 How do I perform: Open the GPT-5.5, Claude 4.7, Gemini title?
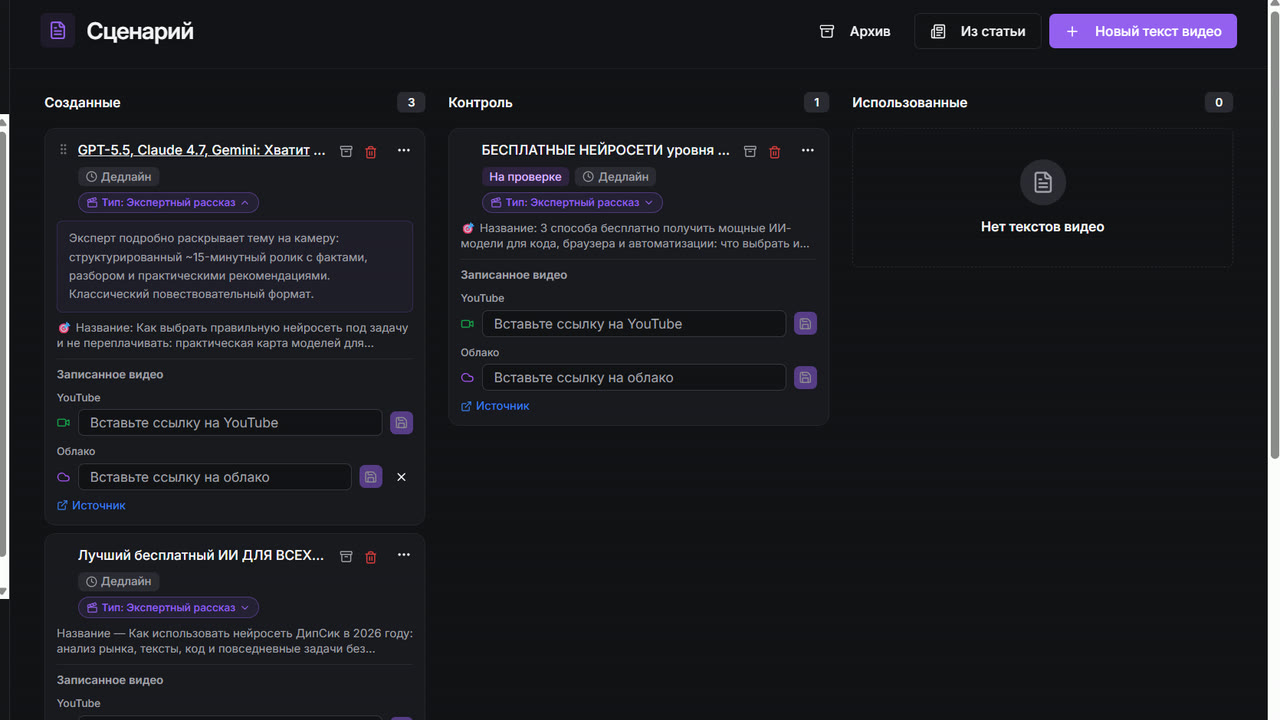coord(202,150)
